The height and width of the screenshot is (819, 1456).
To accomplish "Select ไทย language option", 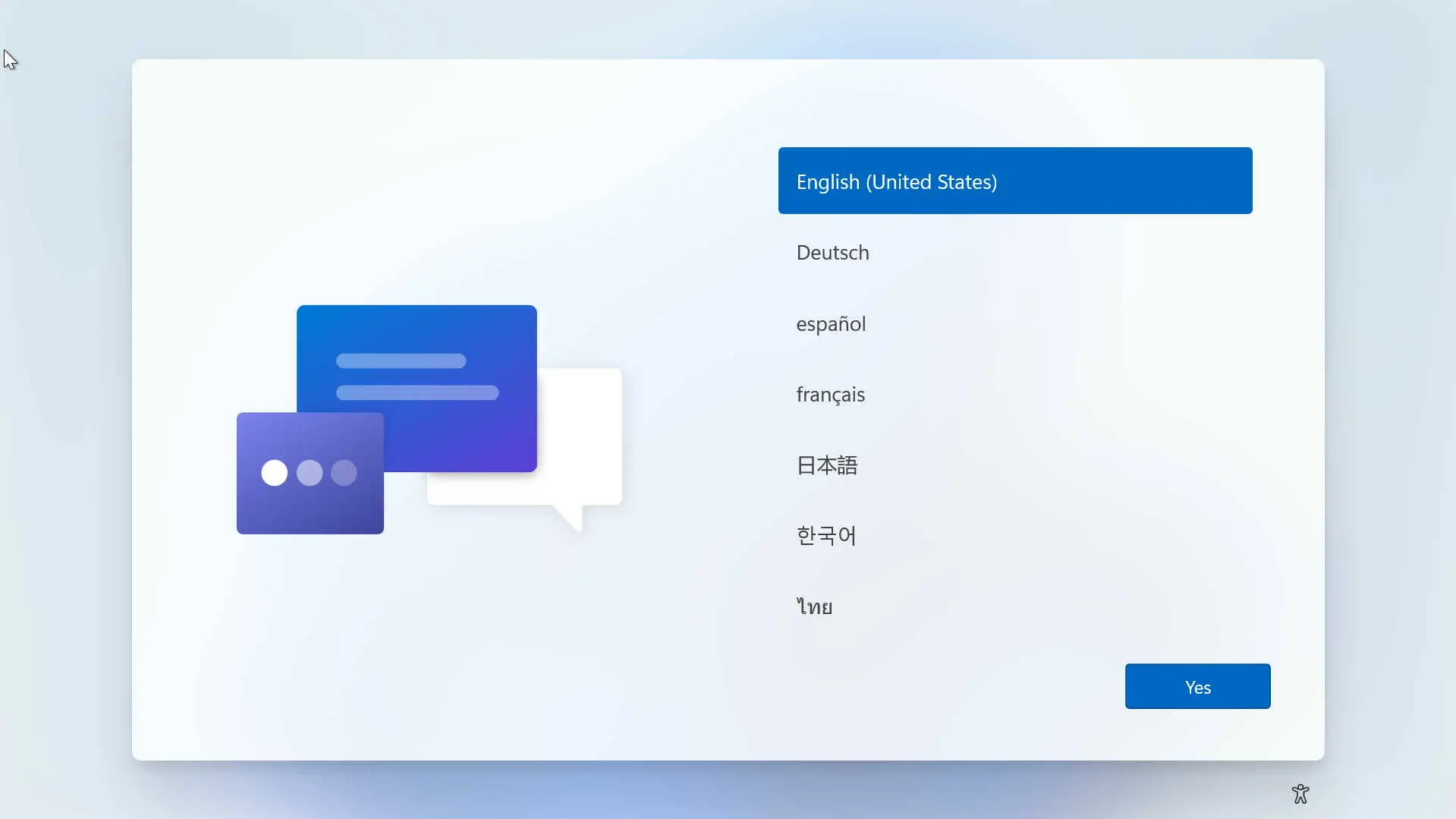I will click(1015, 606).
